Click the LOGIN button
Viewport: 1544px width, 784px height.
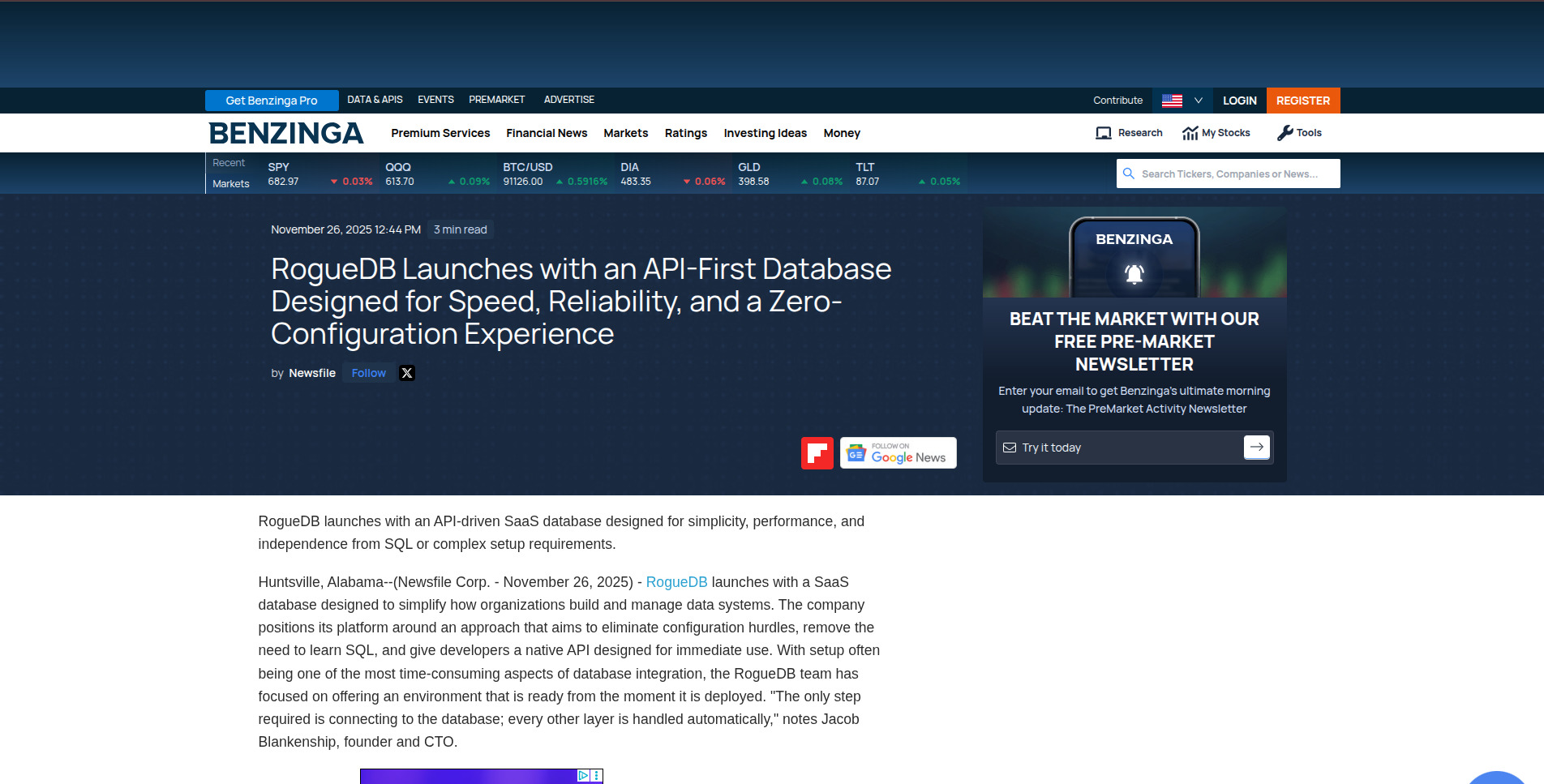(1239, 100)
